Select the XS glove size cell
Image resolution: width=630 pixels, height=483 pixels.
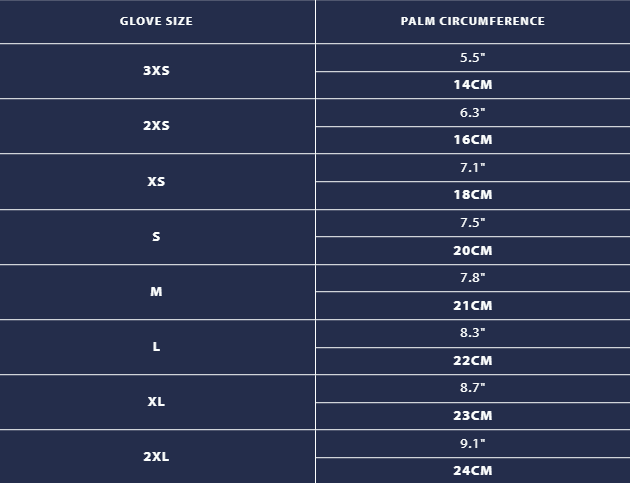156,181
